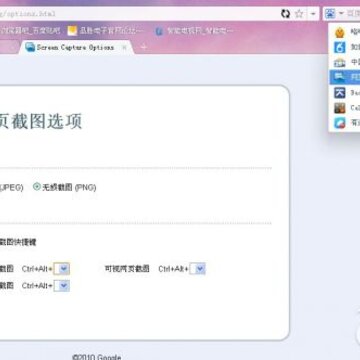The width and height of the screenshot is (360, 360).
Task: Switch to the Screen Capture Options tab
Action: point(75,48)
